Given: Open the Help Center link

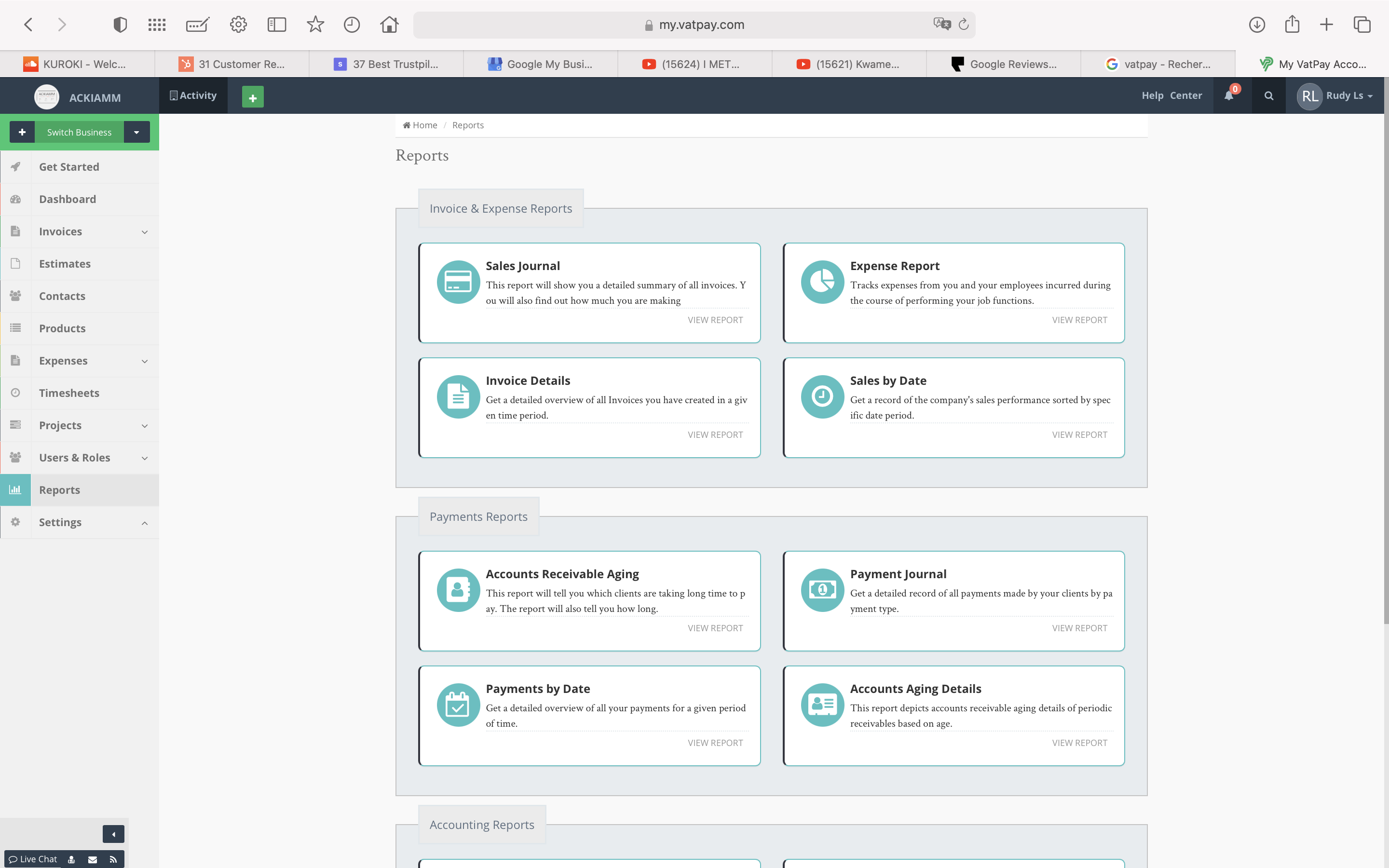Looking at the screenshot, I should point(1171,96).
